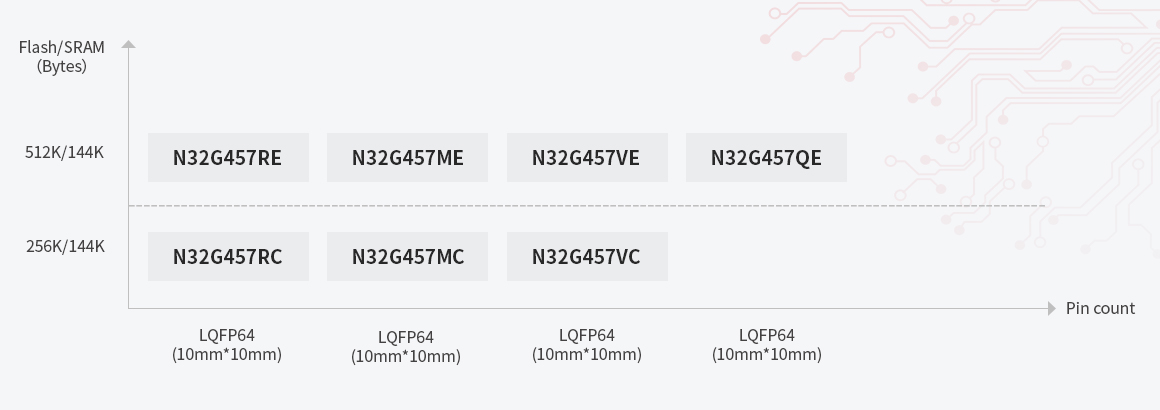
Task: Click the N32G457RE part number box
Action: 228,158
